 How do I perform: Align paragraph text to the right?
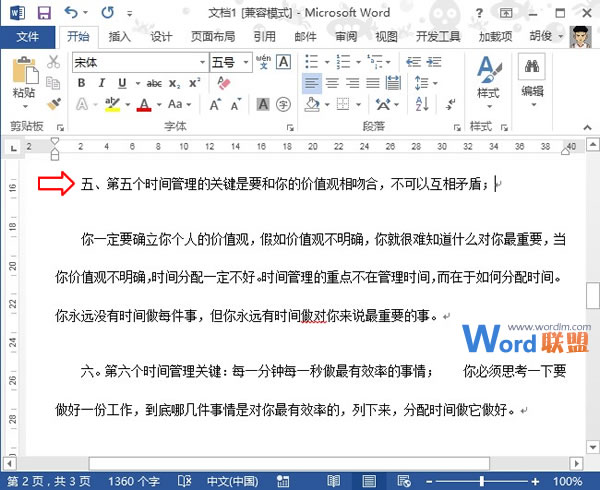coord(352,83)
